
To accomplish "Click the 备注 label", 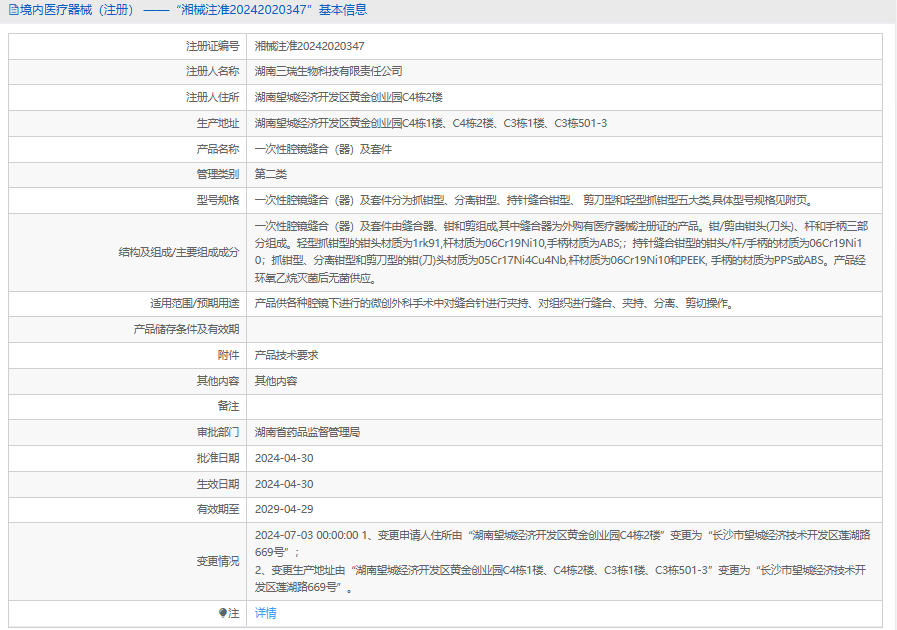I will (x=228, y=406).
